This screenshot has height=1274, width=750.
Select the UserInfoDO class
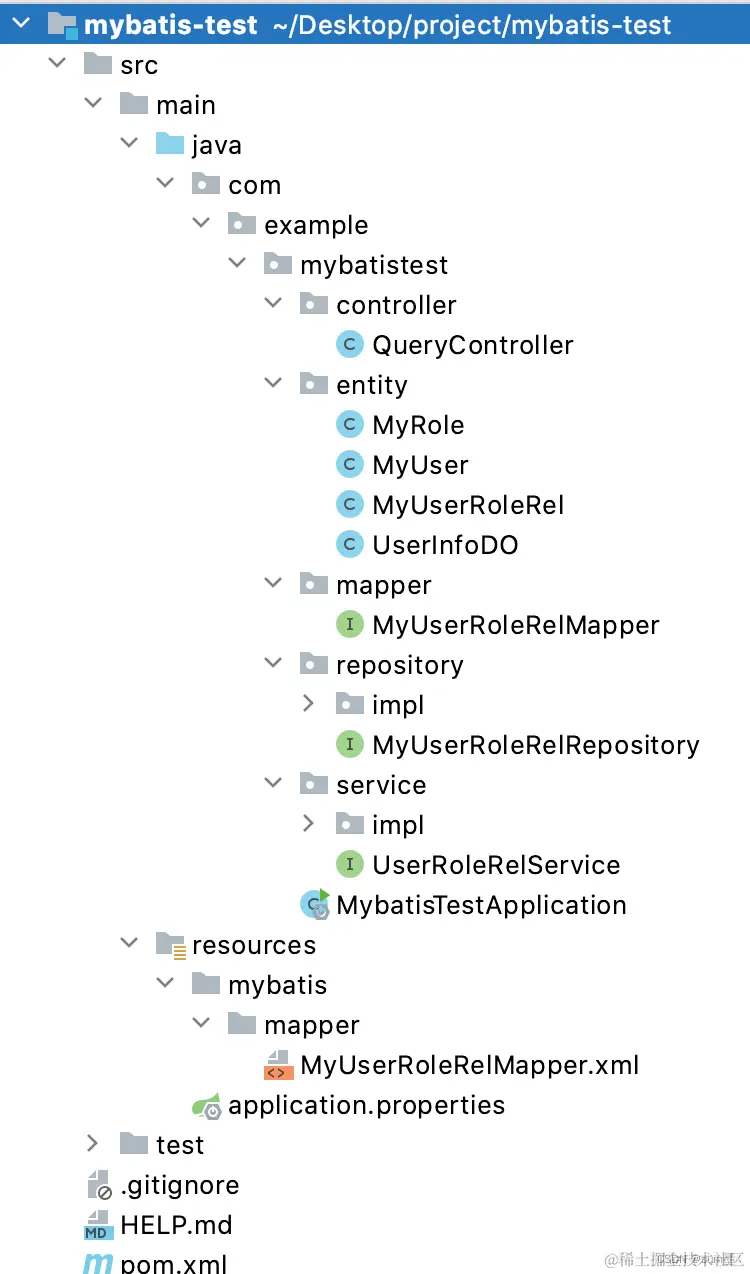point(445,545)
